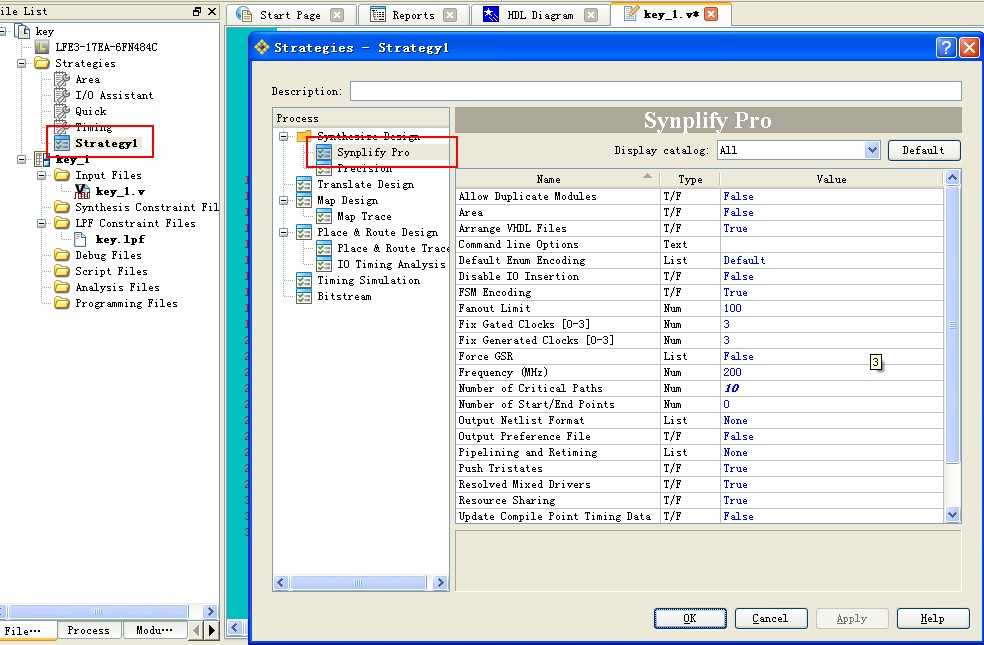The height and width of the screenshot is (645, 984).
Task: Click the Process tree horizontal right arrow
Action: point(441,583)
